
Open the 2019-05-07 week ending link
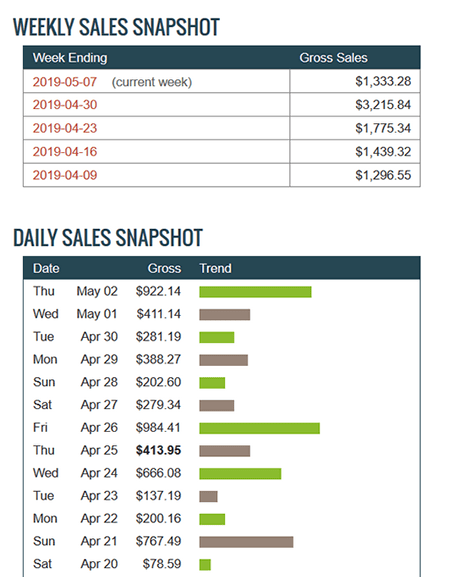click(x=65, y=82)
